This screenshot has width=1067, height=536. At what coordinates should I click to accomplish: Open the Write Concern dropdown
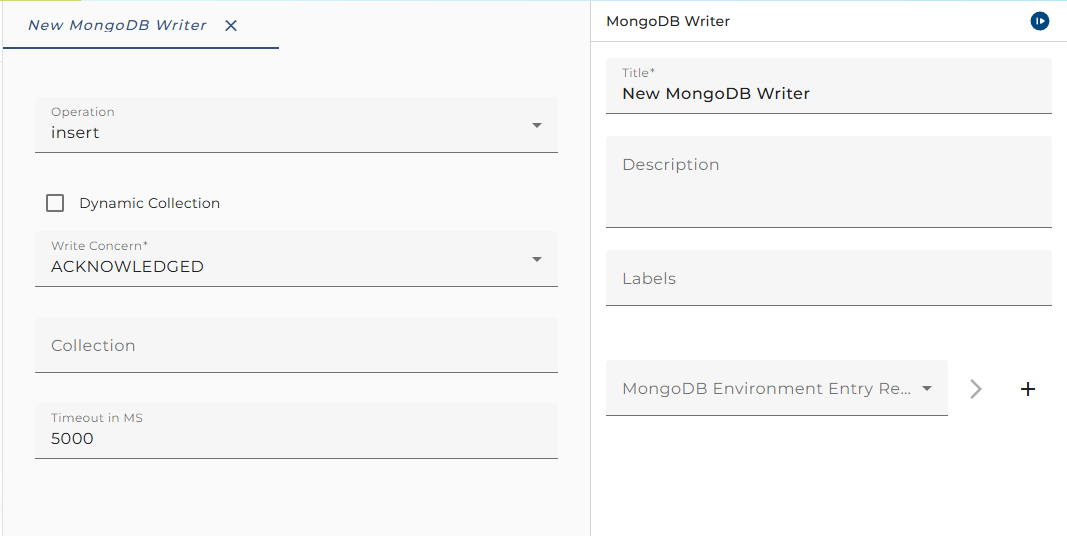coord(296,258)
